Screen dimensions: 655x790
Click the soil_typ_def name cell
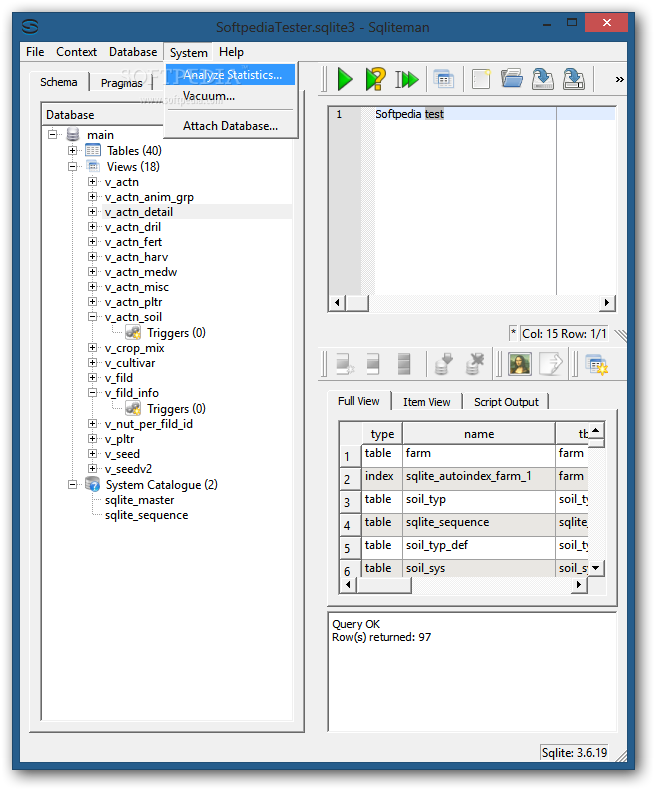point(479,548)
